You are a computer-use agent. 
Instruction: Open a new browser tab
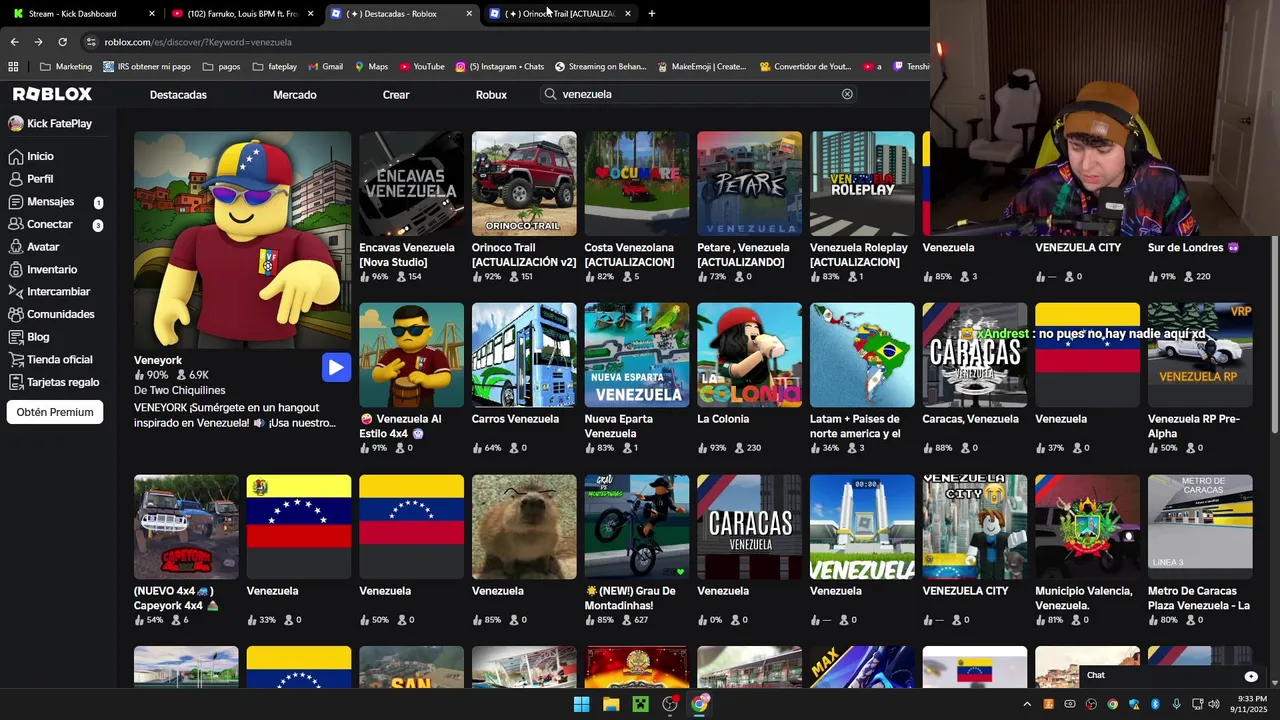pyautogui.click(x=652, y=14)
